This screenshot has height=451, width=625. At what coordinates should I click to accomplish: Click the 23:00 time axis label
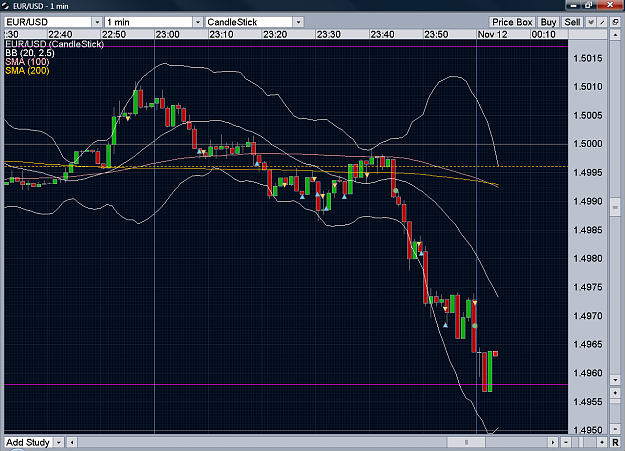pos(167,34)
